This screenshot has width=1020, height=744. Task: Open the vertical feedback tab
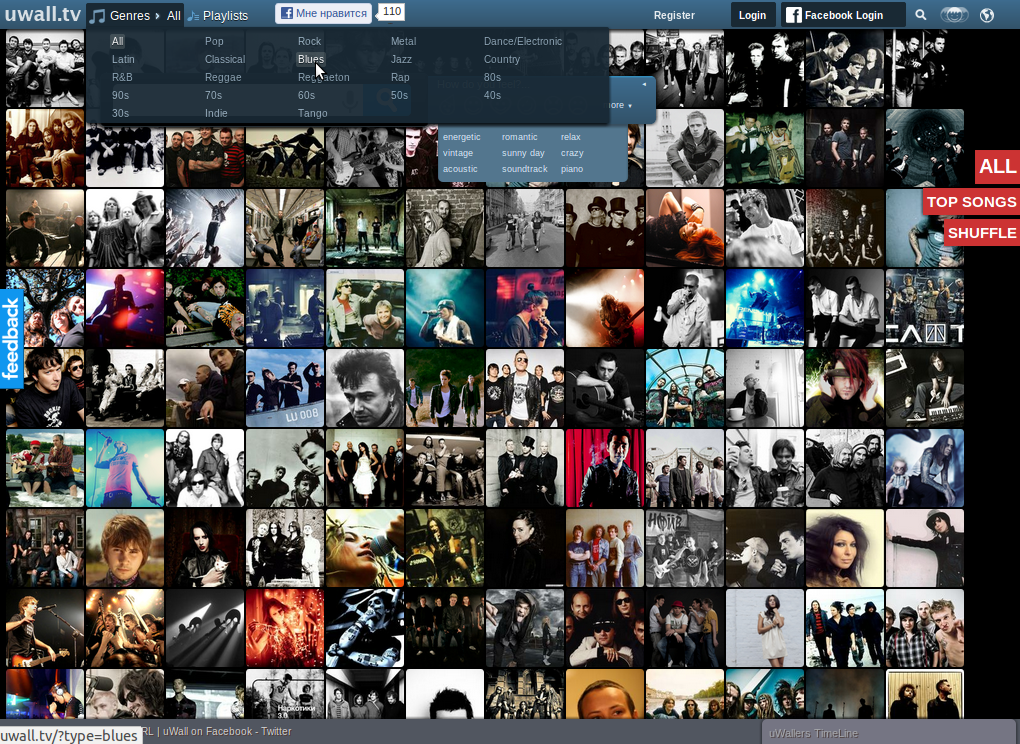[x=12, y=337]
